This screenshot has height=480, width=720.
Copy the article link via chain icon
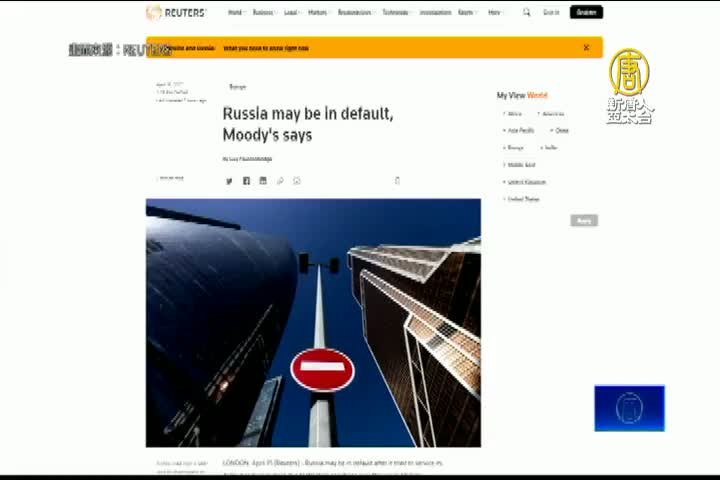pos(280,181)
